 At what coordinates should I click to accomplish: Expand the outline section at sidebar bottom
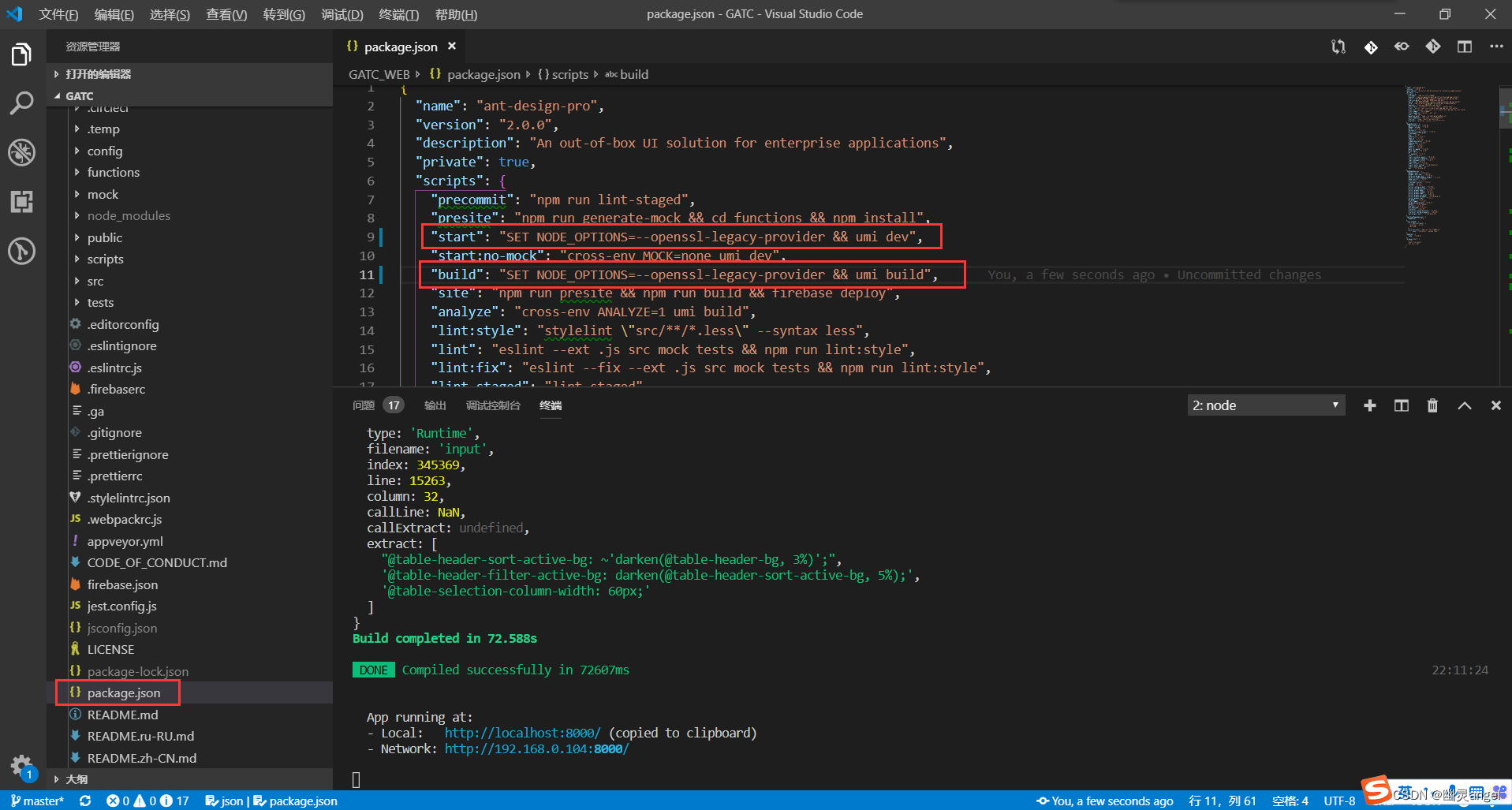click(x=189, y=779)
